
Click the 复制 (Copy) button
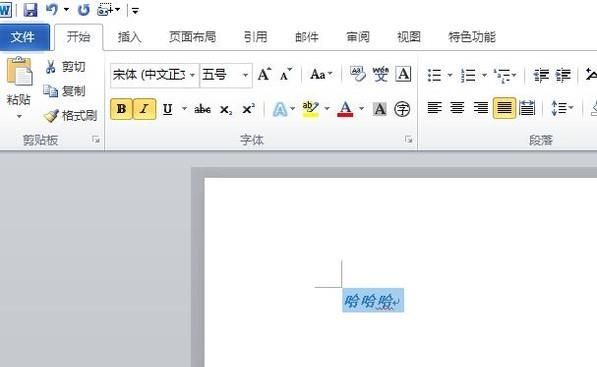[x=65, y=91]
